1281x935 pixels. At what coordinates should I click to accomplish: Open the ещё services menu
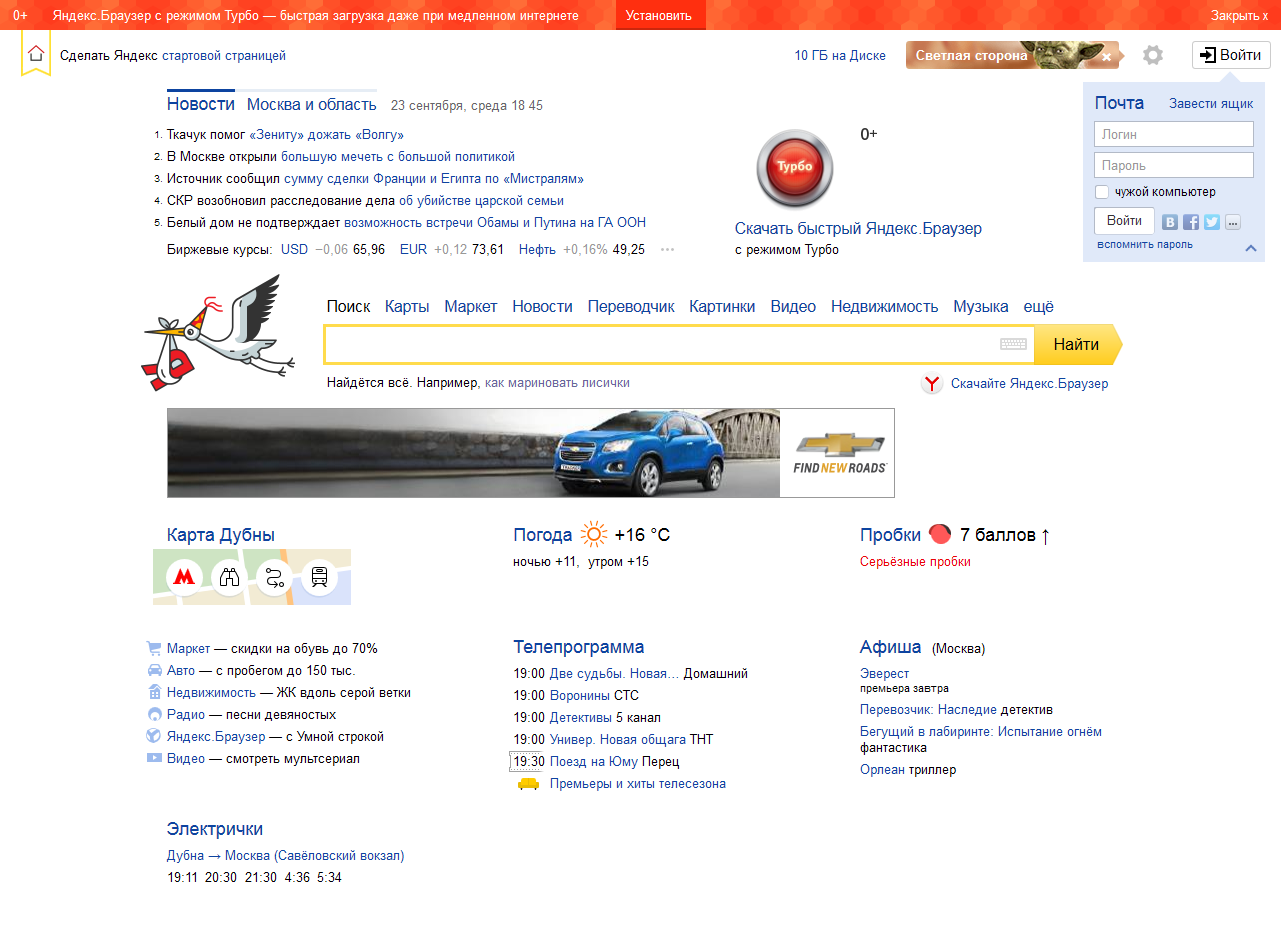pos(1039,307)
